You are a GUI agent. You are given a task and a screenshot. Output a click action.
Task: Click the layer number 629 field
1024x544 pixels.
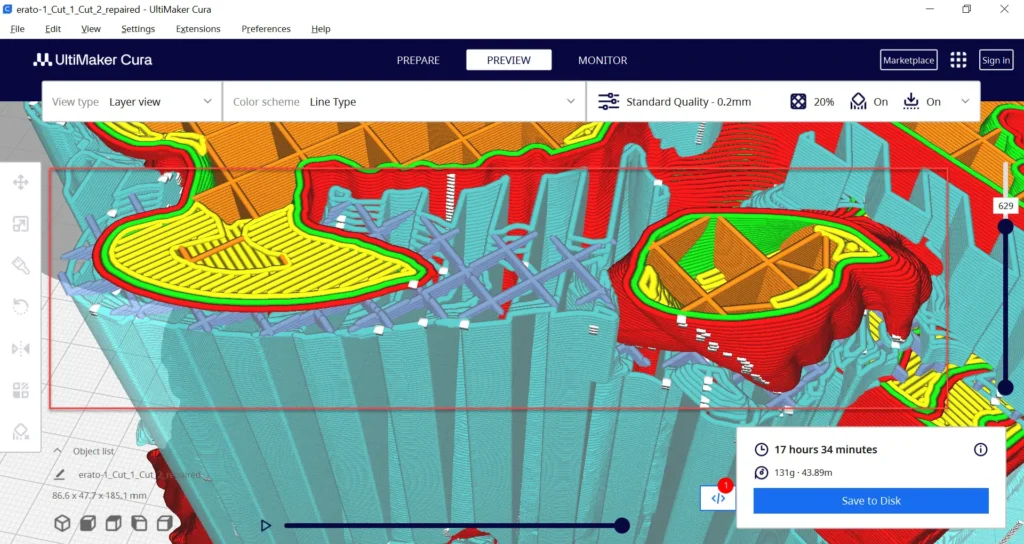click(x=1006, y=206)
